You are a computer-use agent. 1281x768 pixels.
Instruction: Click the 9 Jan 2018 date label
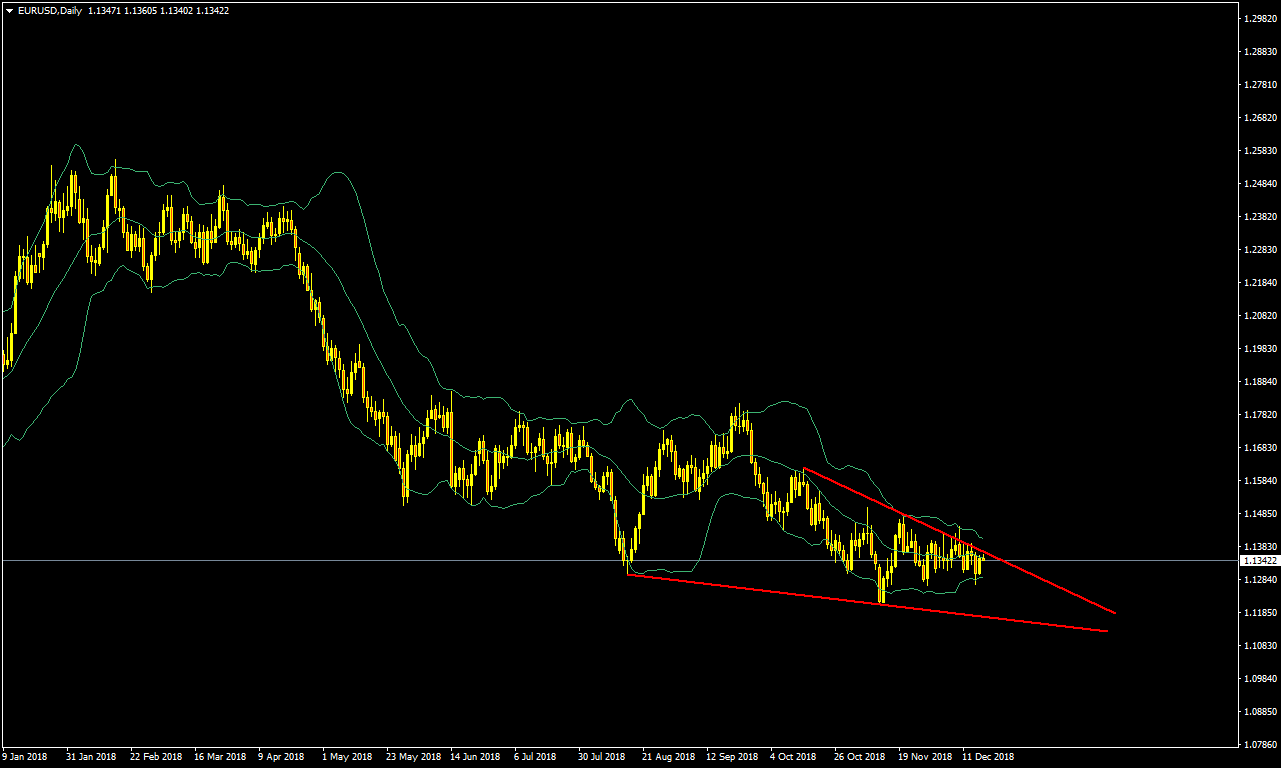pyautogui.click(x=26, y=757)
